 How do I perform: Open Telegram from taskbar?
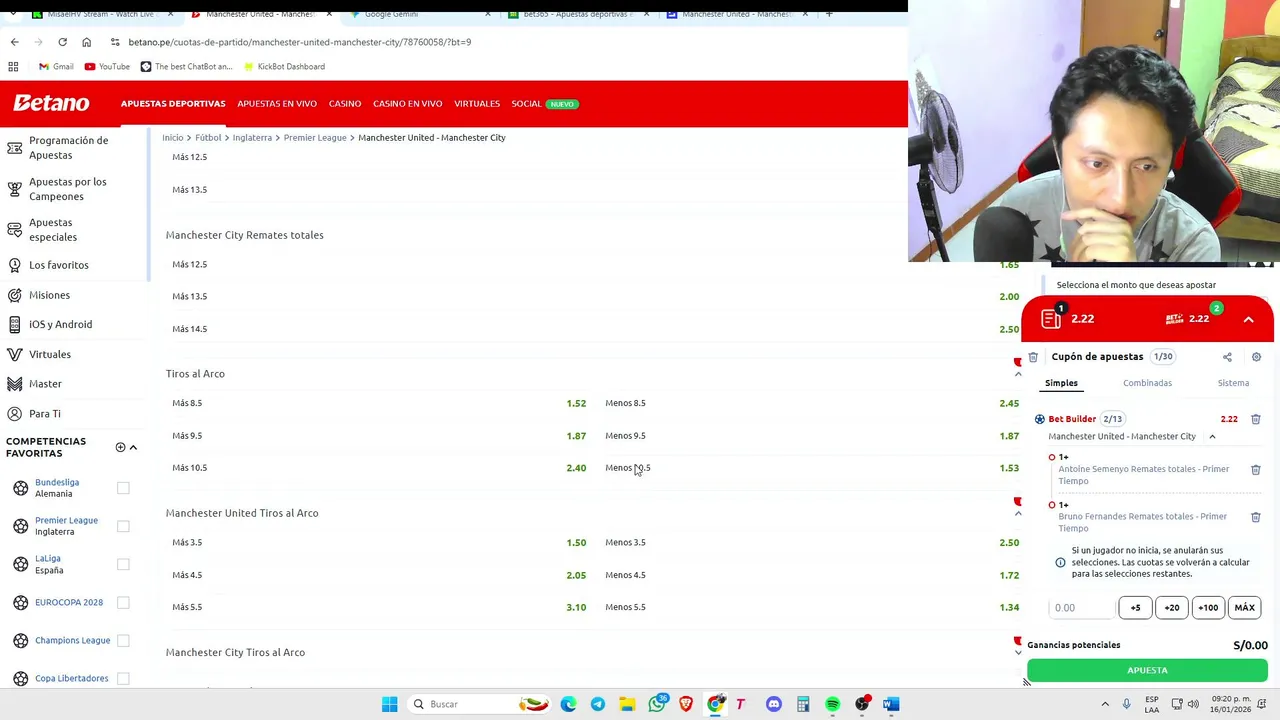click(598, 704)
